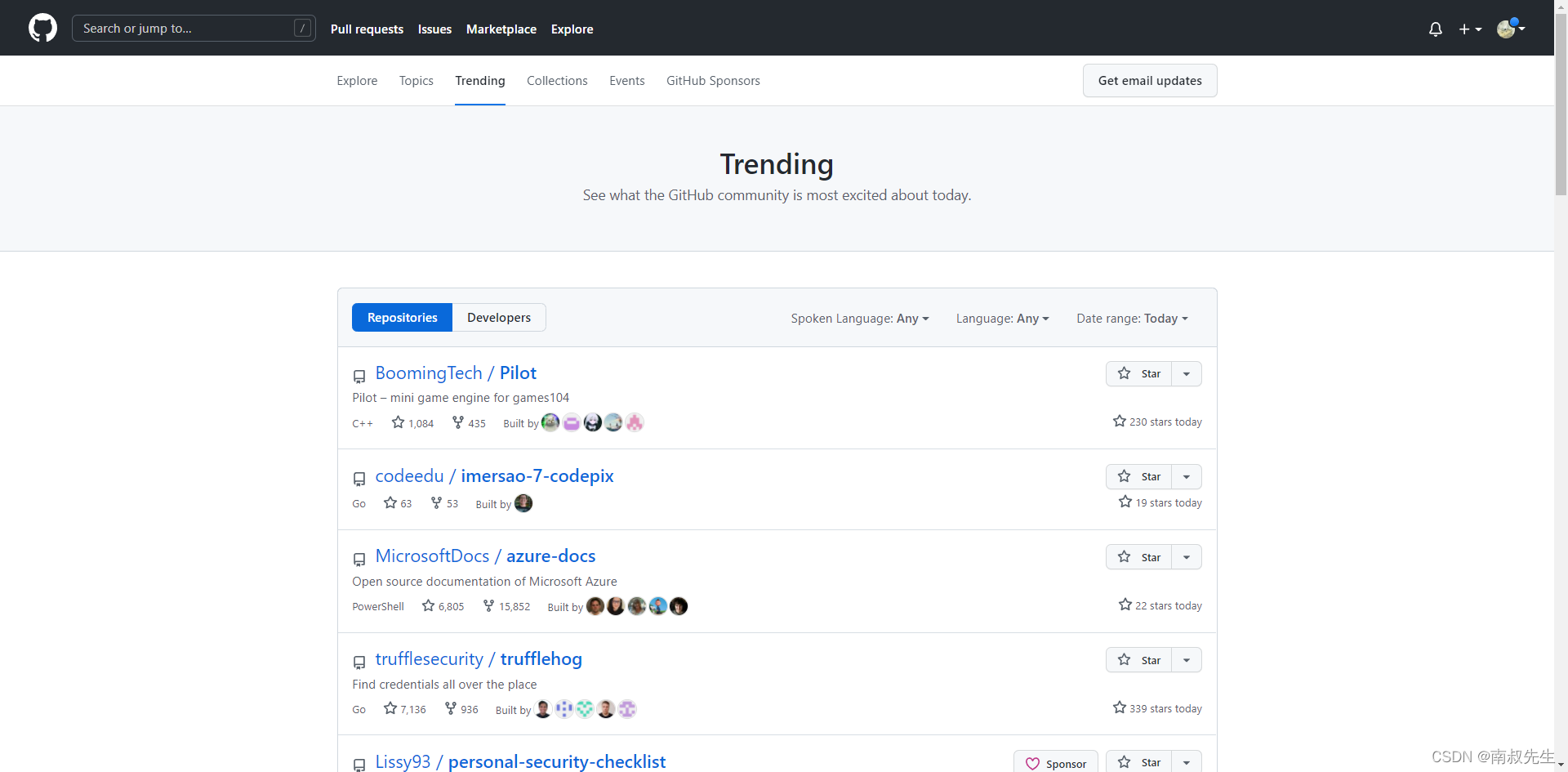Open star lists dropdown for imersao-7-codepix
The height and width of the screenshot is (772, 1568).
tap(1187, 476)
